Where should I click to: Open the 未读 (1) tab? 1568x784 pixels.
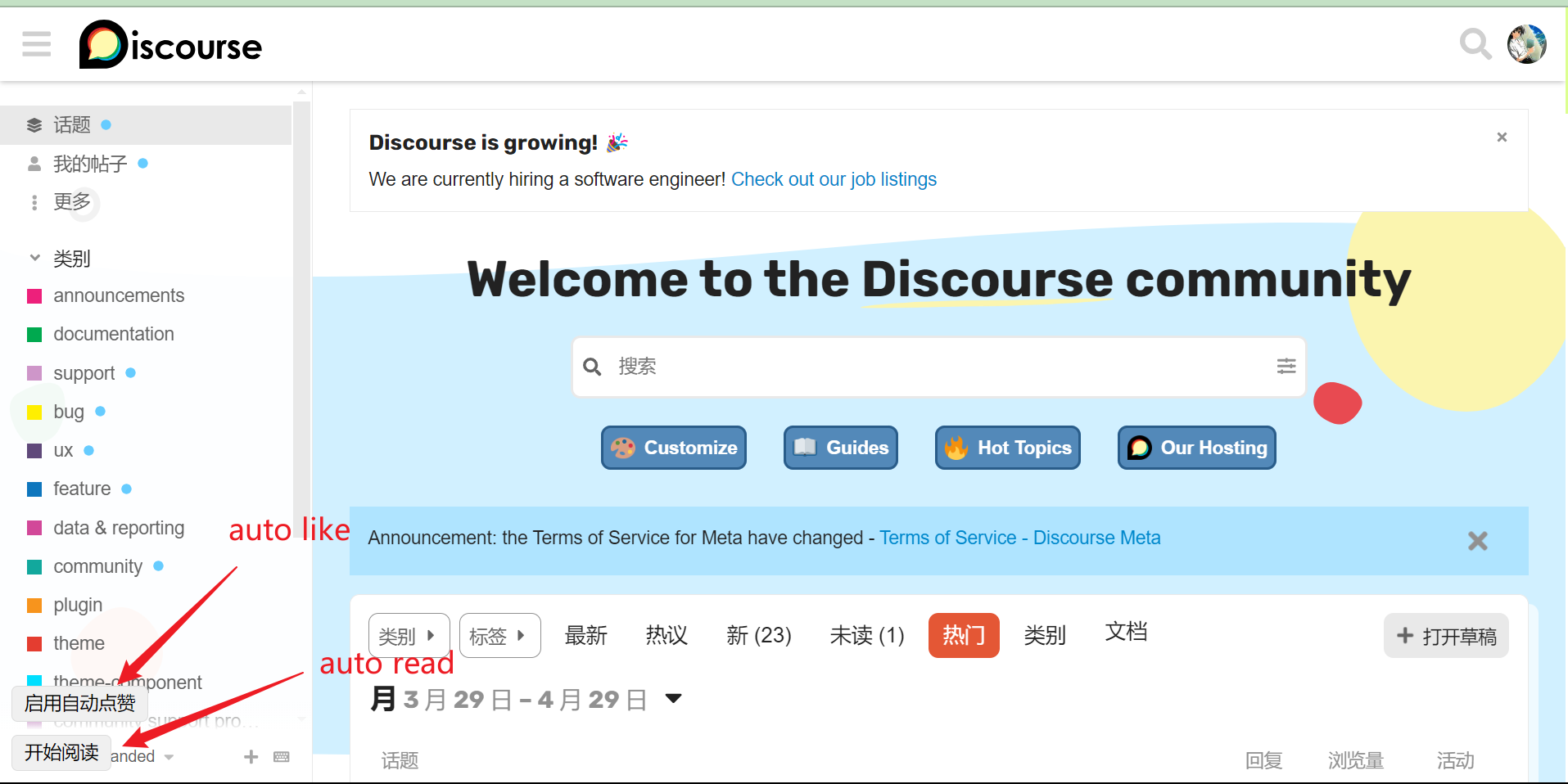(867, 635)
